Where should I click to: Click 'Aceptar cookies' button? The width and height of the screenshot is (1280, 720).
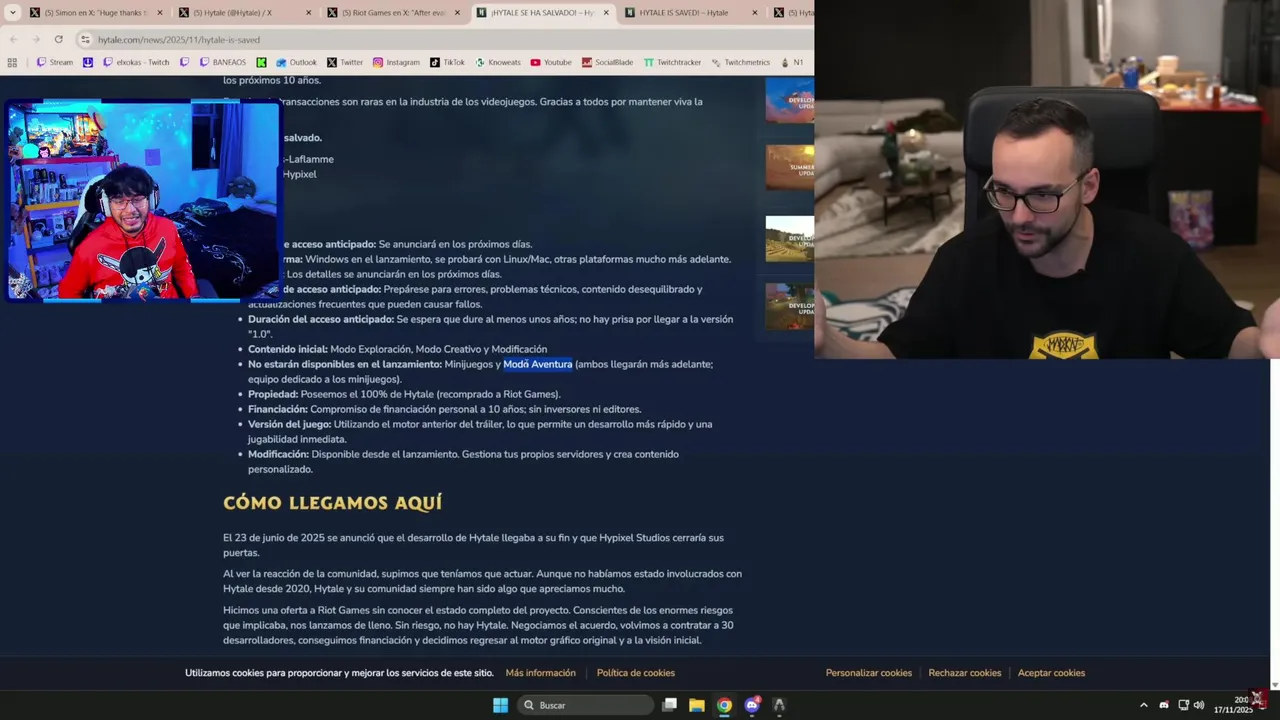click(x=1051, y=673)
